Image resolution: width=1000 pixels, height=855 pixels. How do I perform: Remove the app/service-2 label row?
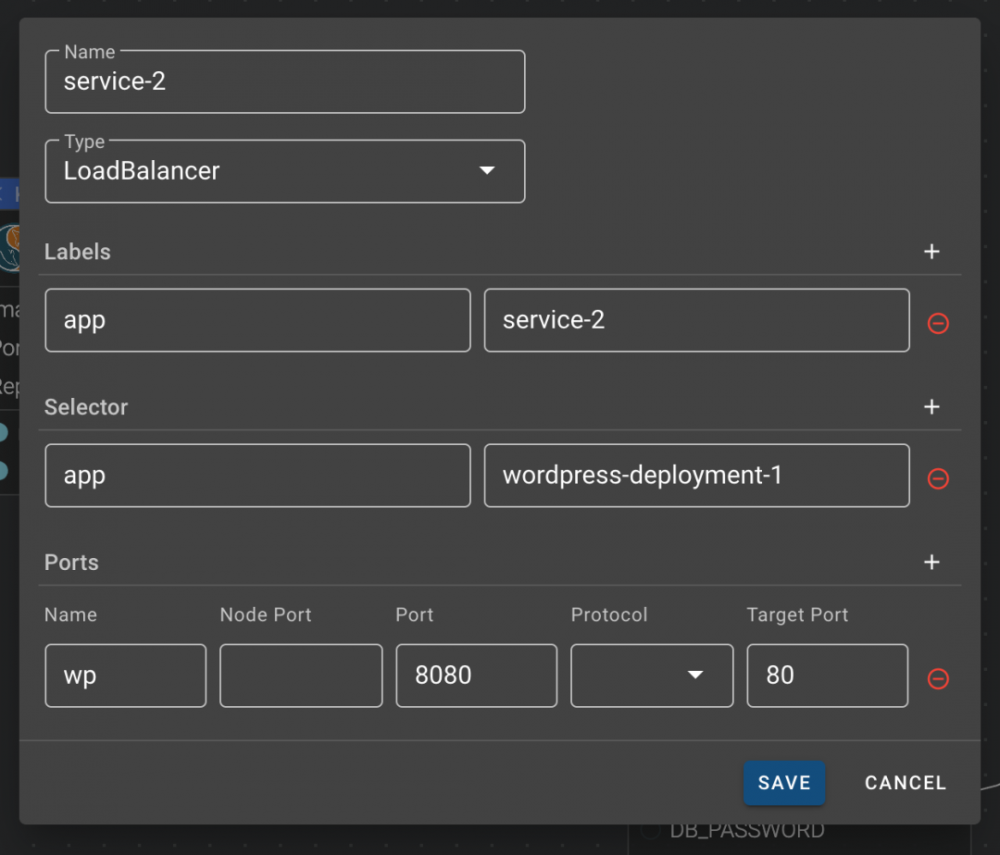(938, 320)
